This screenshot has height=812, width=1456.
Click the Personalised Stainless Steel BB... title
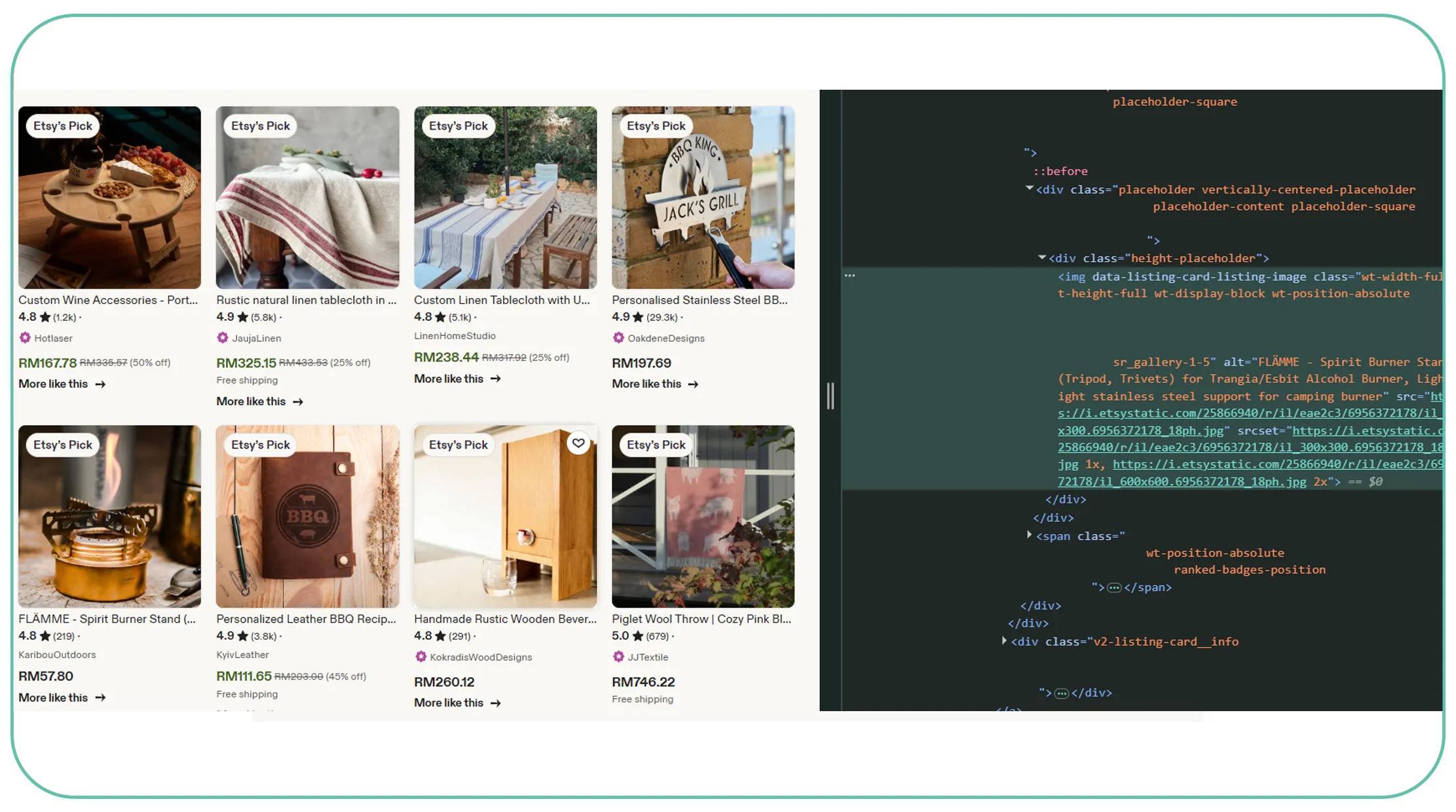[700, 300]
